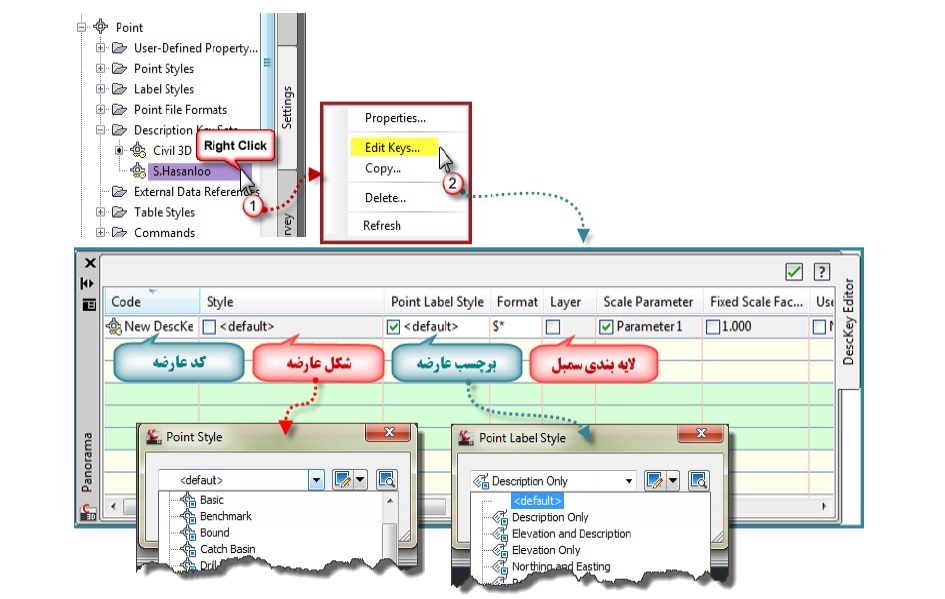945x599 pixels.
Task: Expand the User-Defined Property folder
Action: click(101, 48)
